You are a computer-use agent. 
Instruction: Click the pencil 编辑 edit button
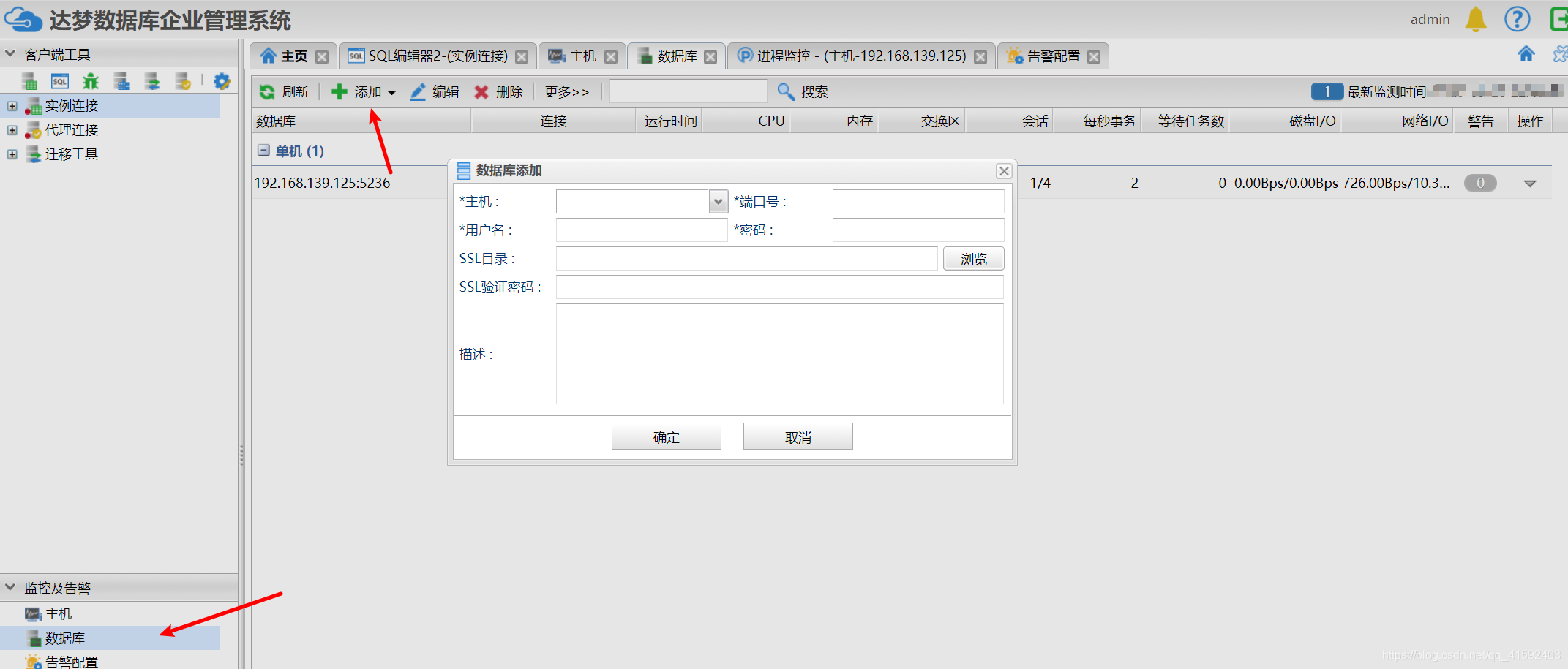435,91
